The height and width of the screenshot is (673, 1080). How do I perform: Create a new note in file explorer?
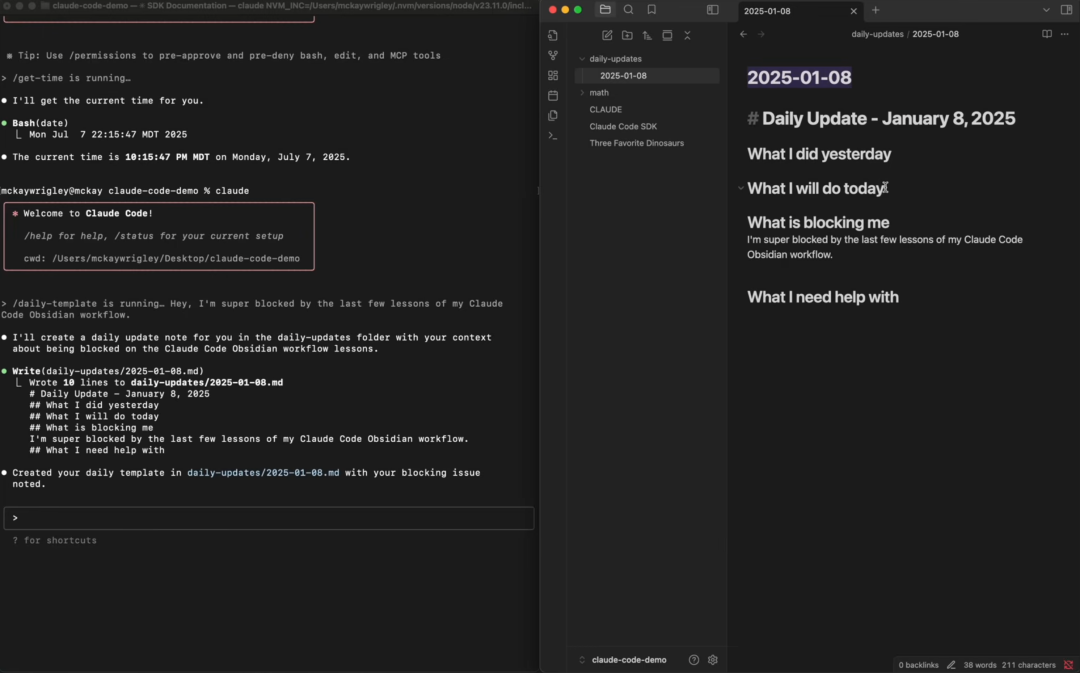[x=607, y=35]
